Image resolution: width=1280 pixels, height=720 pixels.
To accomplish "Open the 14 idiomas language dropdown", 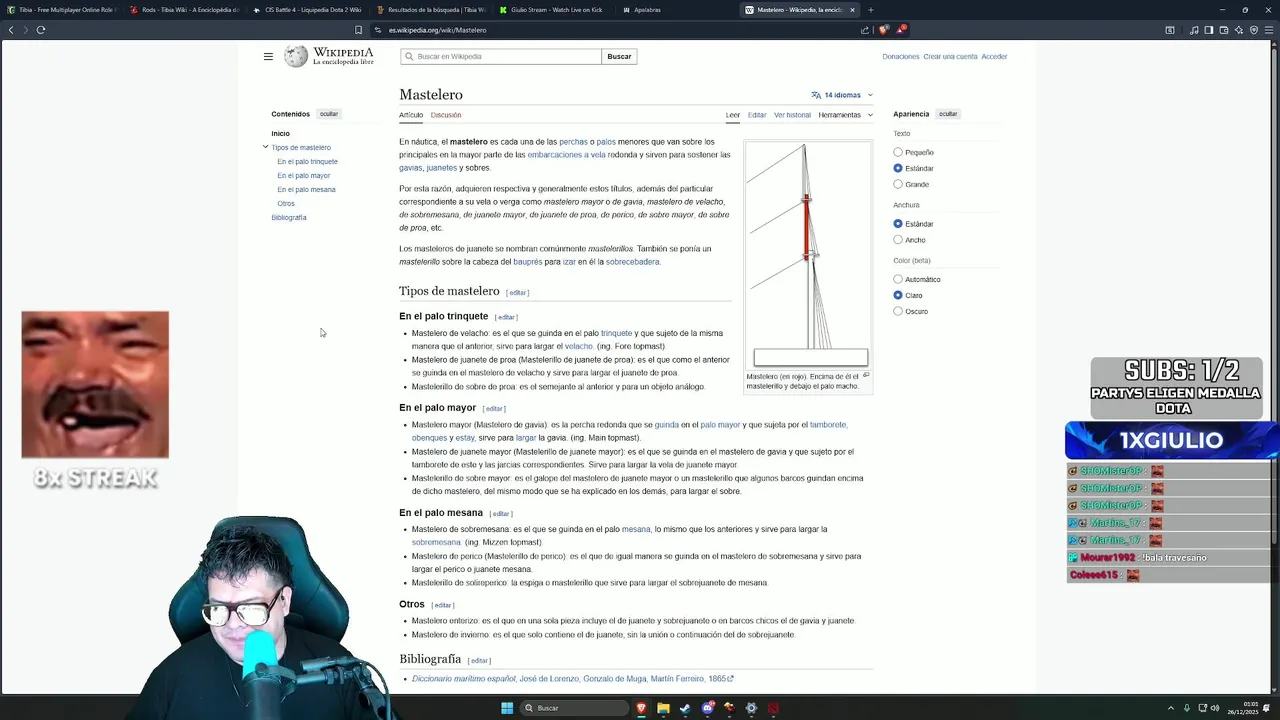I will 842,95.
